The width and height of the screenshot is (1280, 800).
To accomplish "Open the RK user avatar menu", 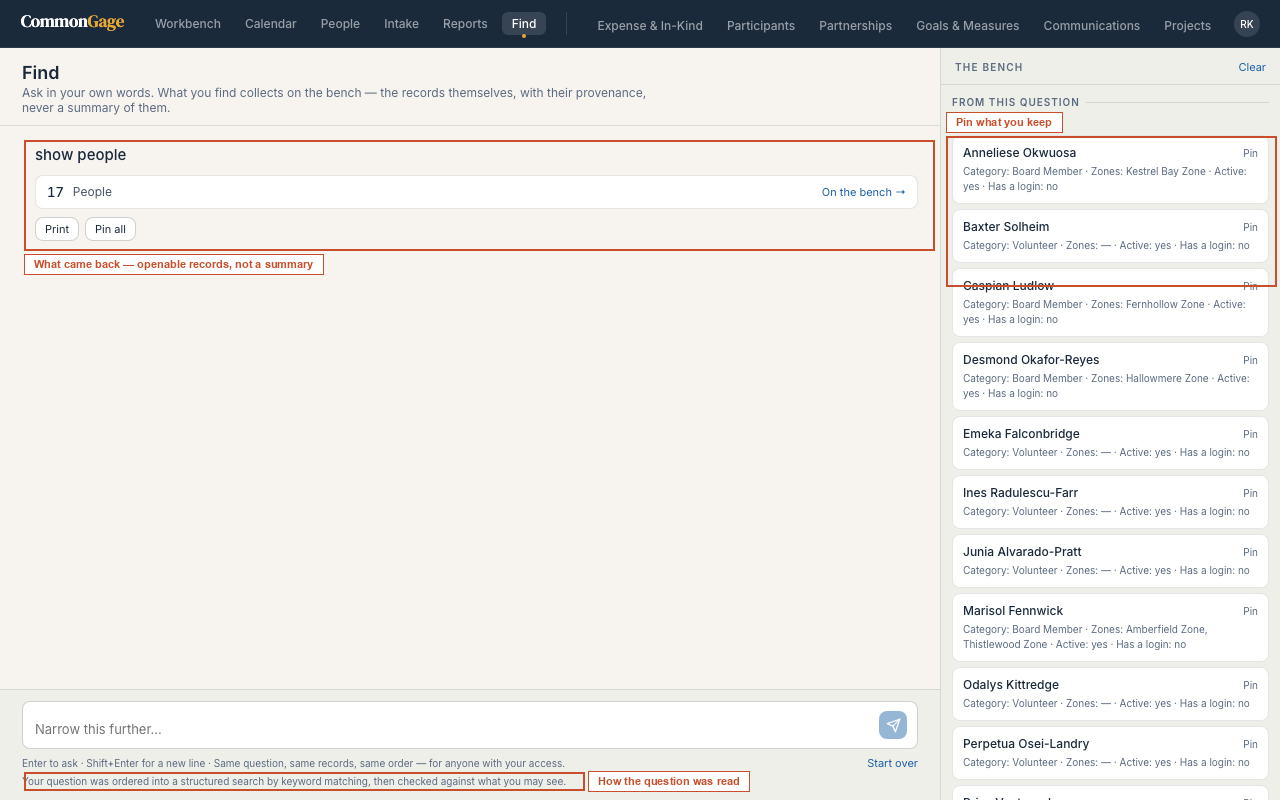I will pyautogui.click(x=1246, y=24).
